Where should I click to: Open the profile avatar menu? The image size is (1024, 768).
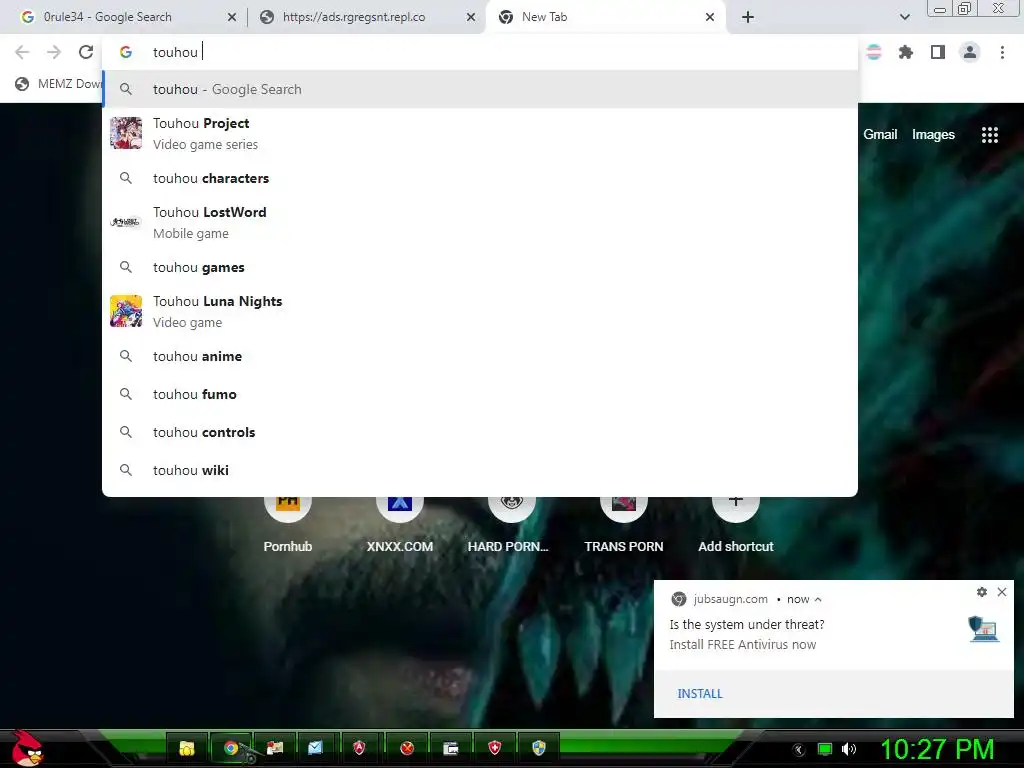(970, 52)
